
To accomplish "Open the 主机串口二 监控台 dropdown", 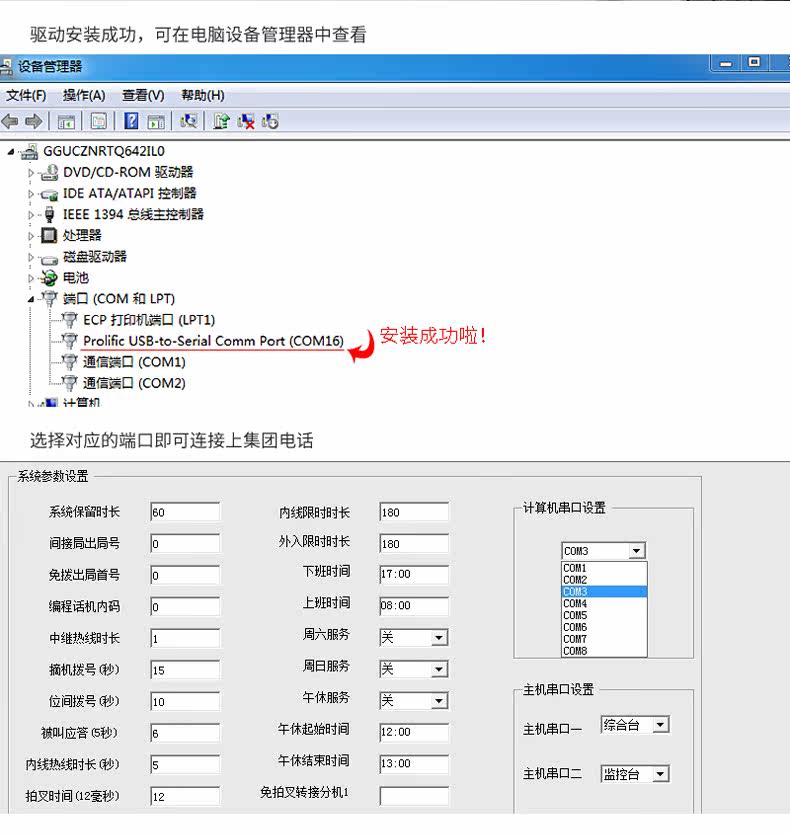I will [x=661, y=774].
